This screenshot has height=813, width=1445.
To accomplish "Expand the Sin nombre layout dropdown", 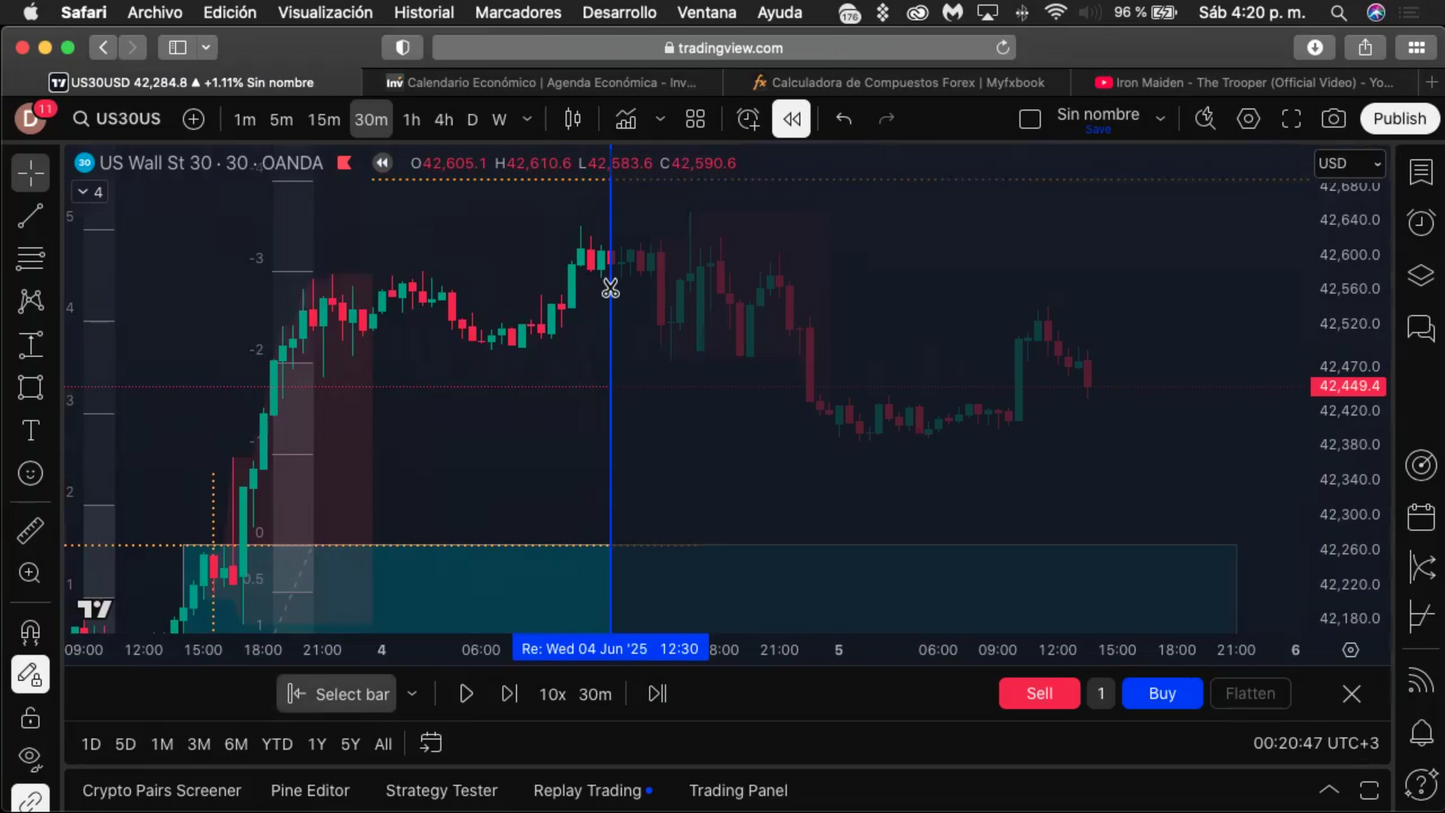I will click(1160, 116).
